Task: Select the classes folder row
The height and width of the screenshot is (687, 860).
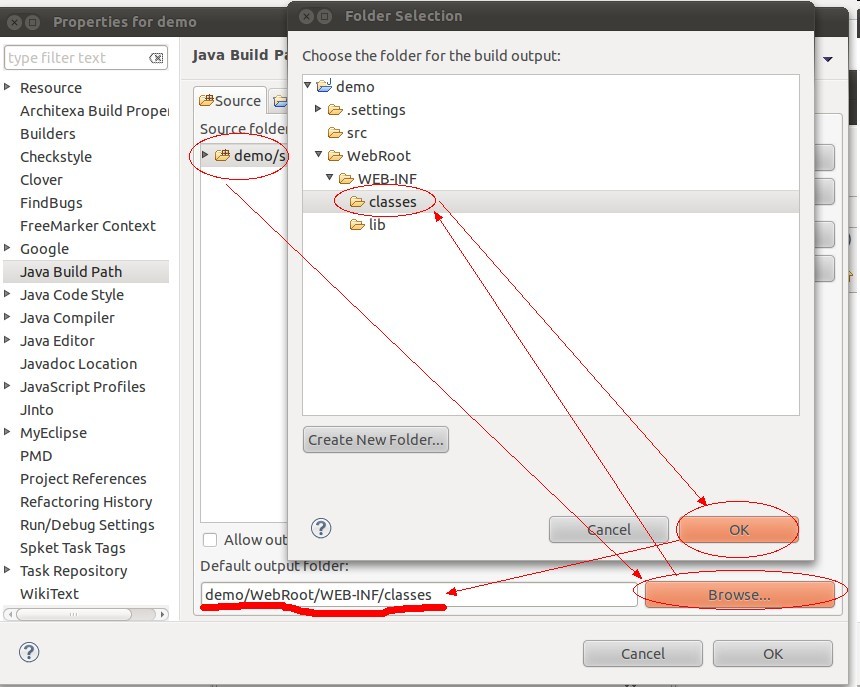Action: click(x=551, y=202)
